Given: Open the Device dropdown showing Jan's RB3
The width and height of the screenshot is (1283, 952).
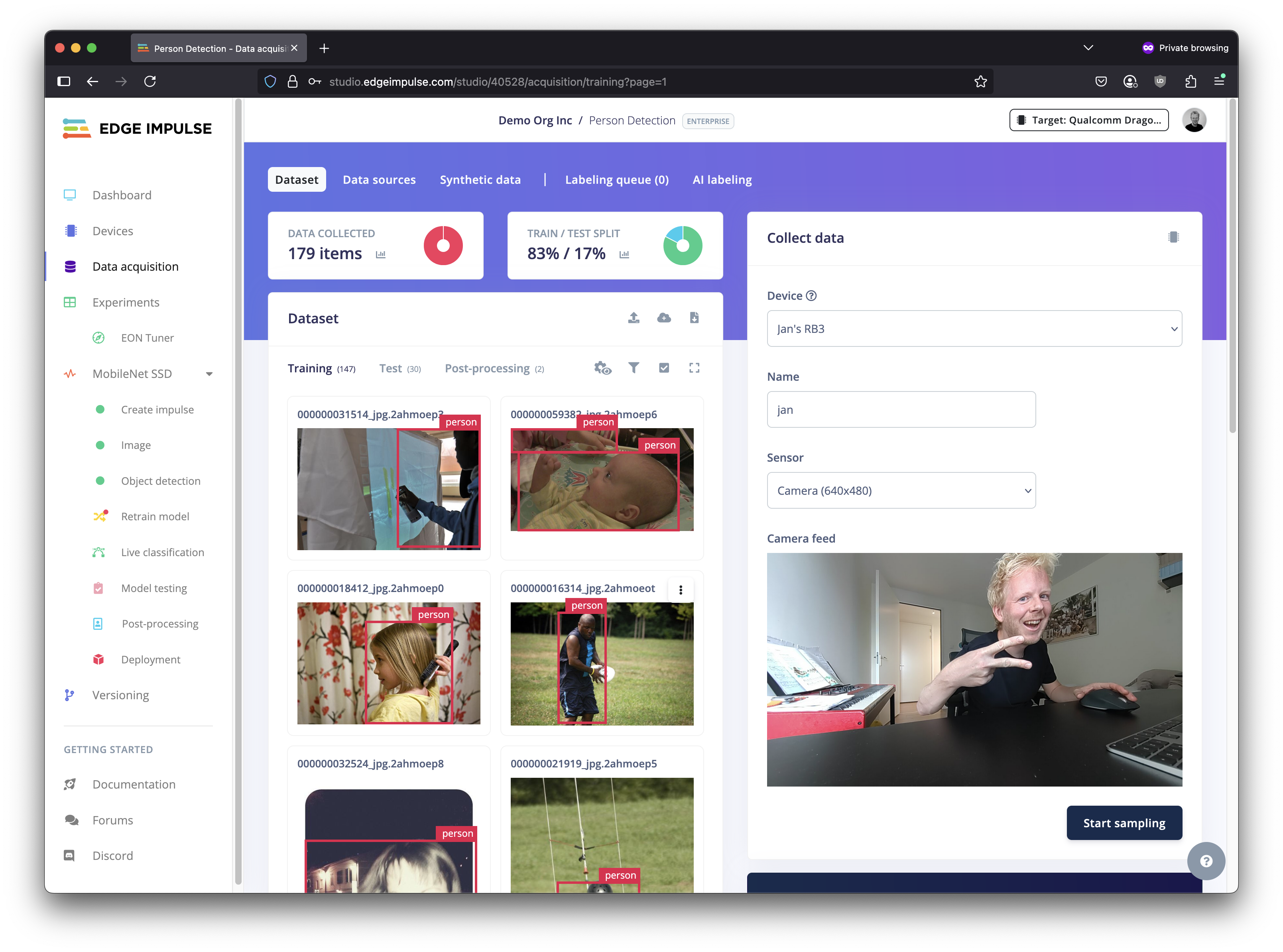Looking at the screenshot, I should (x=974, y=328).
